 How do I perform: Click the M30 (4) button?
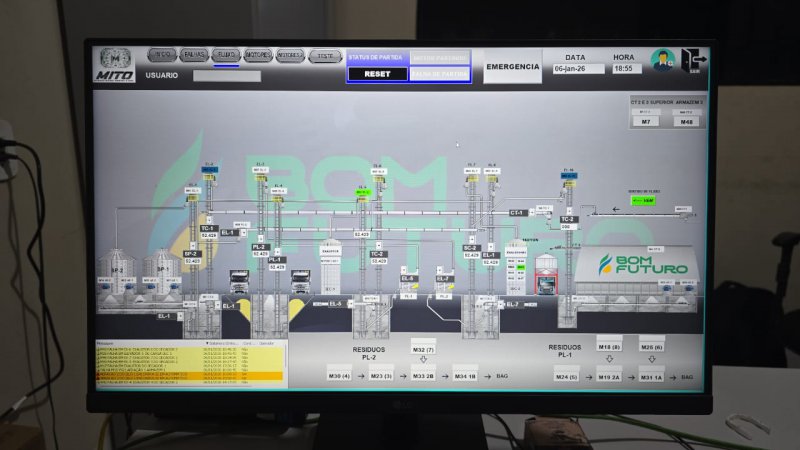(x=339, y=373)
